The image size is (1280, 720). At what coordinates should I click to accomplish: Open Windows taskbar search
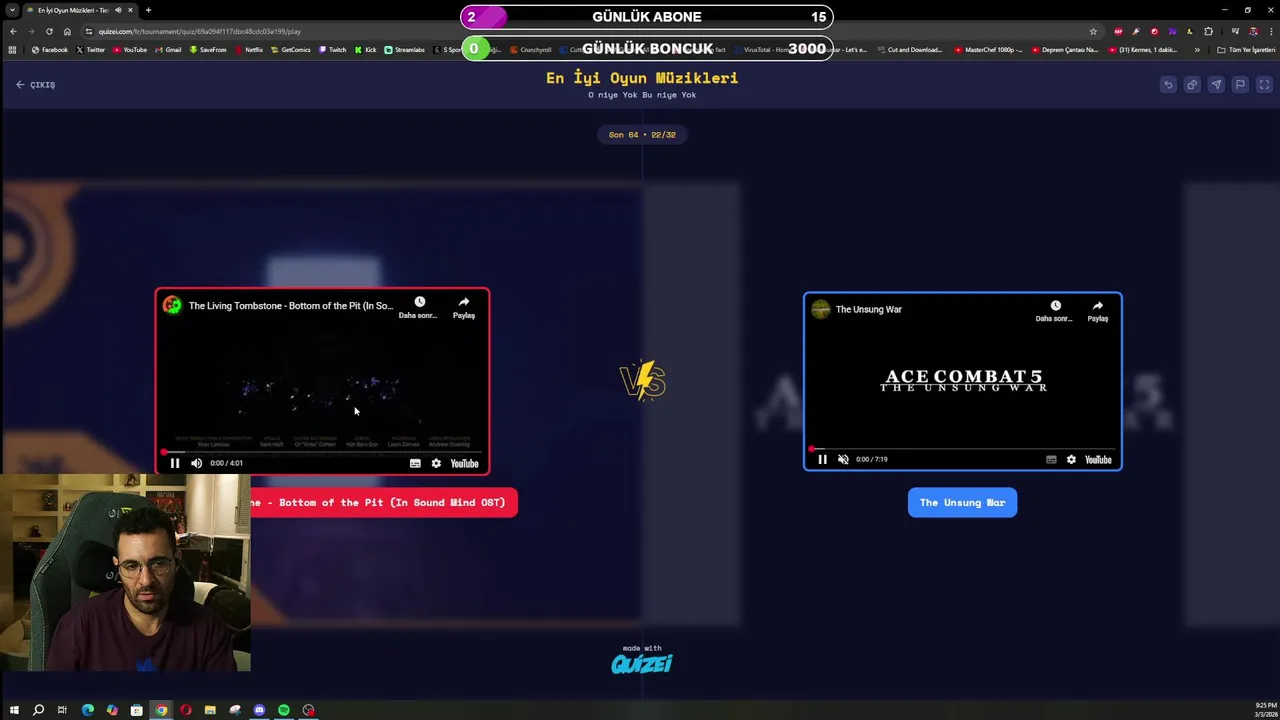coord(38,710)
